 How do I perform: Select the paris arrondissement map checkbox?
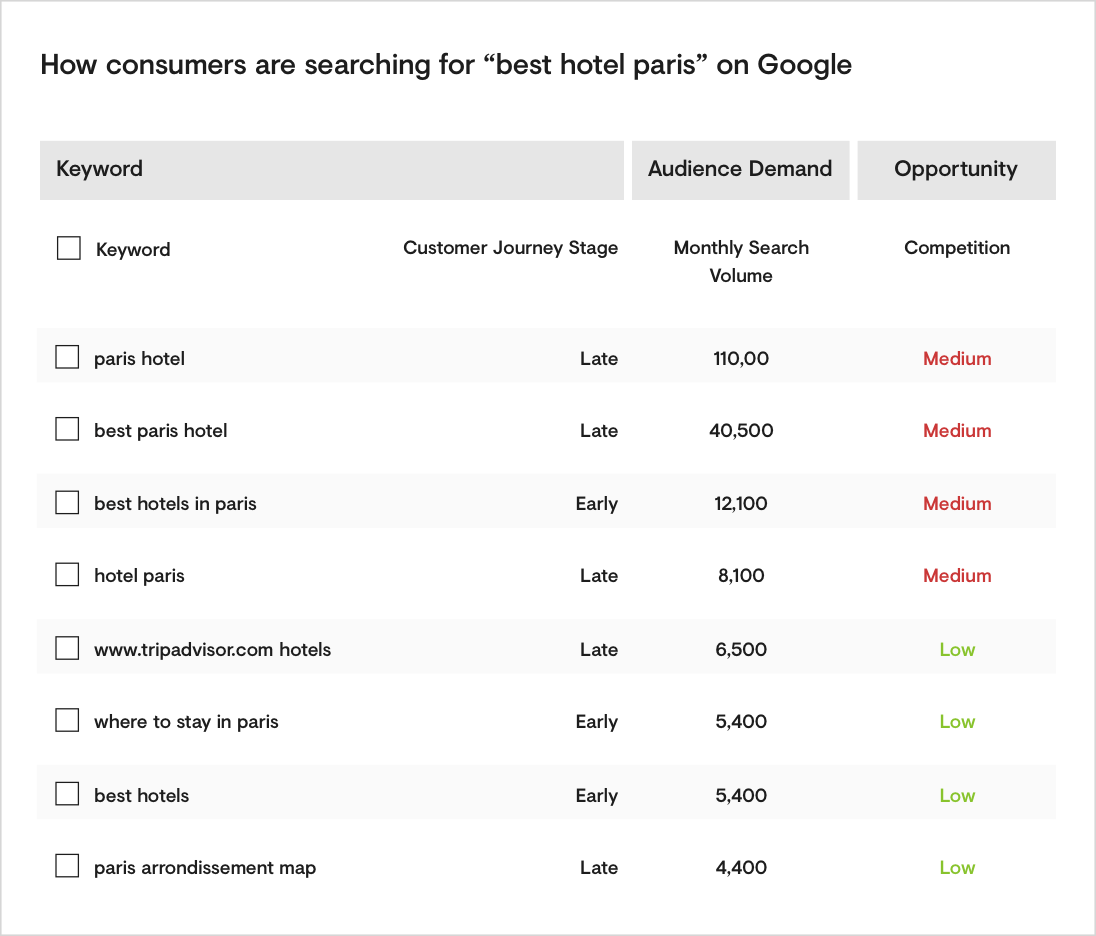pos(67,867)
